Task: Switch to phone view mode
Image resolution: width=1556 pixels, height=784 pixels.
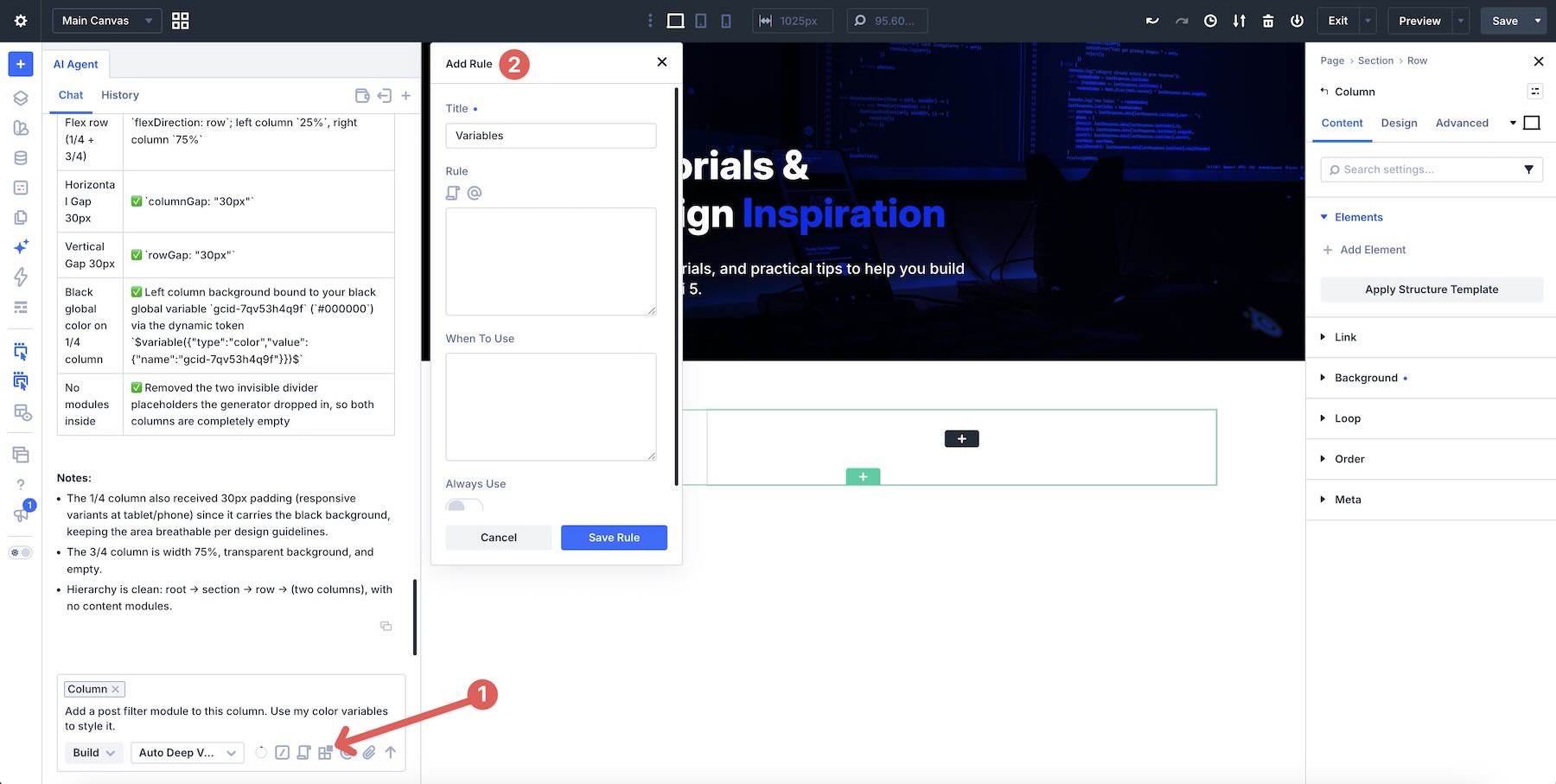Action: [726, 21]
